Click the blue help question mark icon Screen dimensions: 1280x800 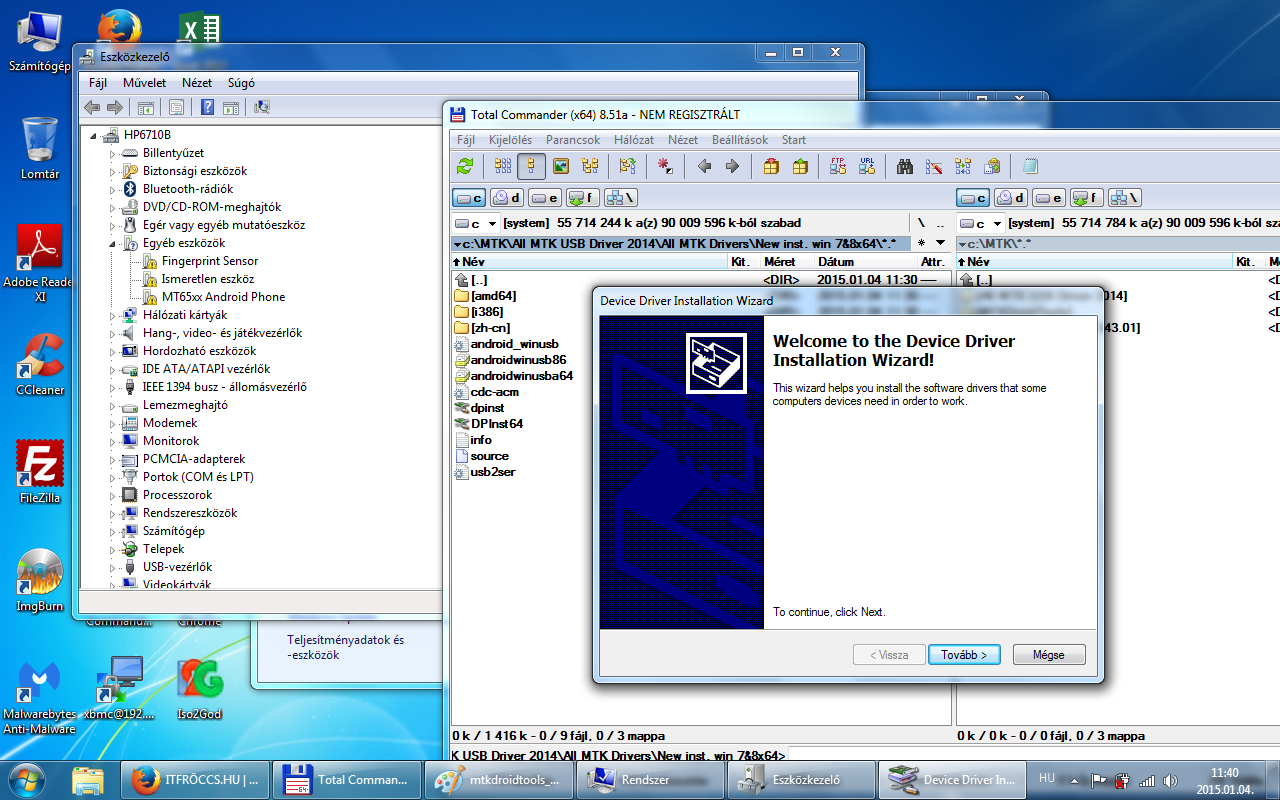point(207,107)
